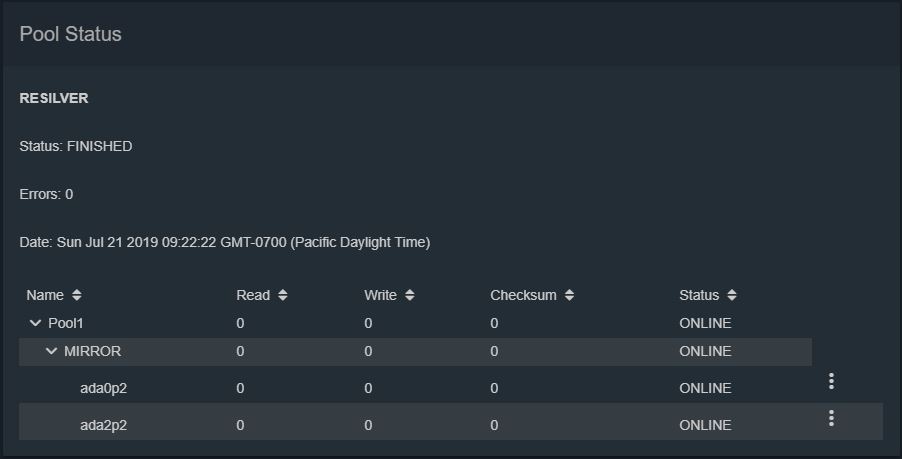Collapse the MIRROR vdev node
902x459 pixels.
click(51, 351)
